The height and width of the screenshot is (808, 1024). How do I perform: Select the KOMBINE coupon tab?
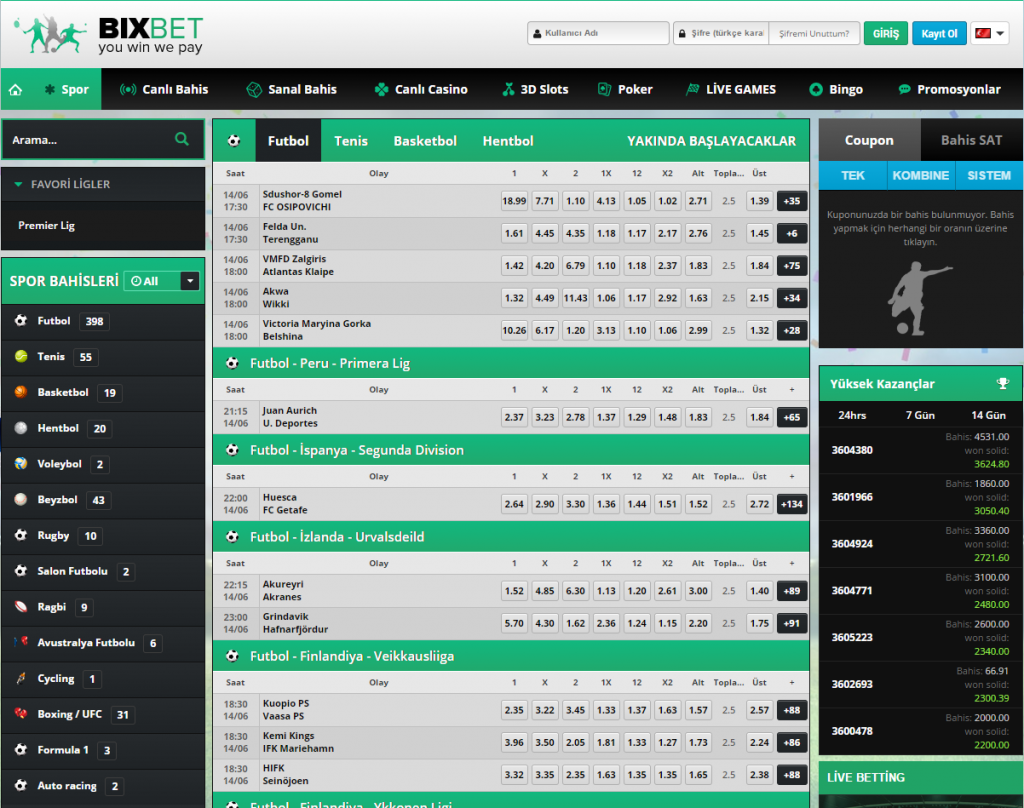point(921,176)
